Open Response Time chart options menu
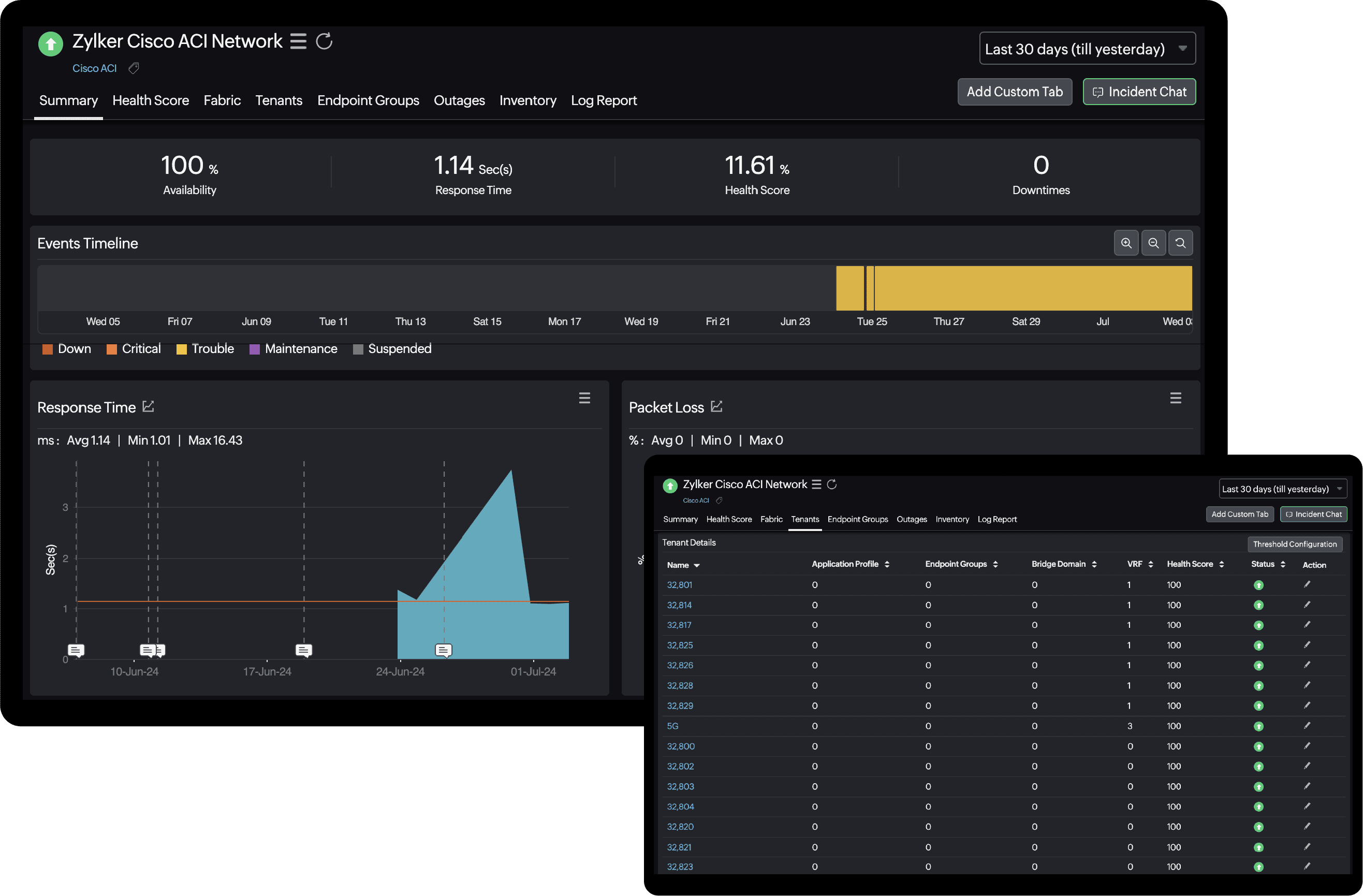 pos(584,398)
